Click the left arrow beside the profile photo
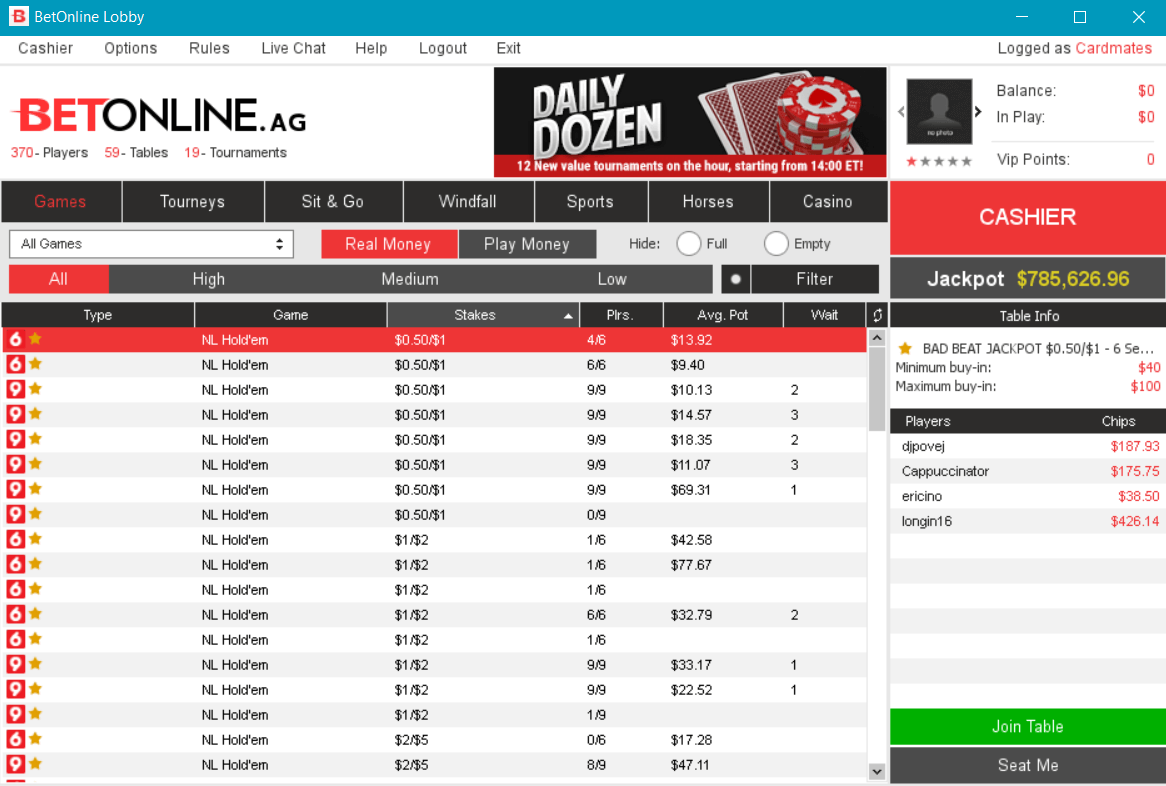The height and width of the screenshot is (786, 1166). pyautogui.click(x=901, y=111)
